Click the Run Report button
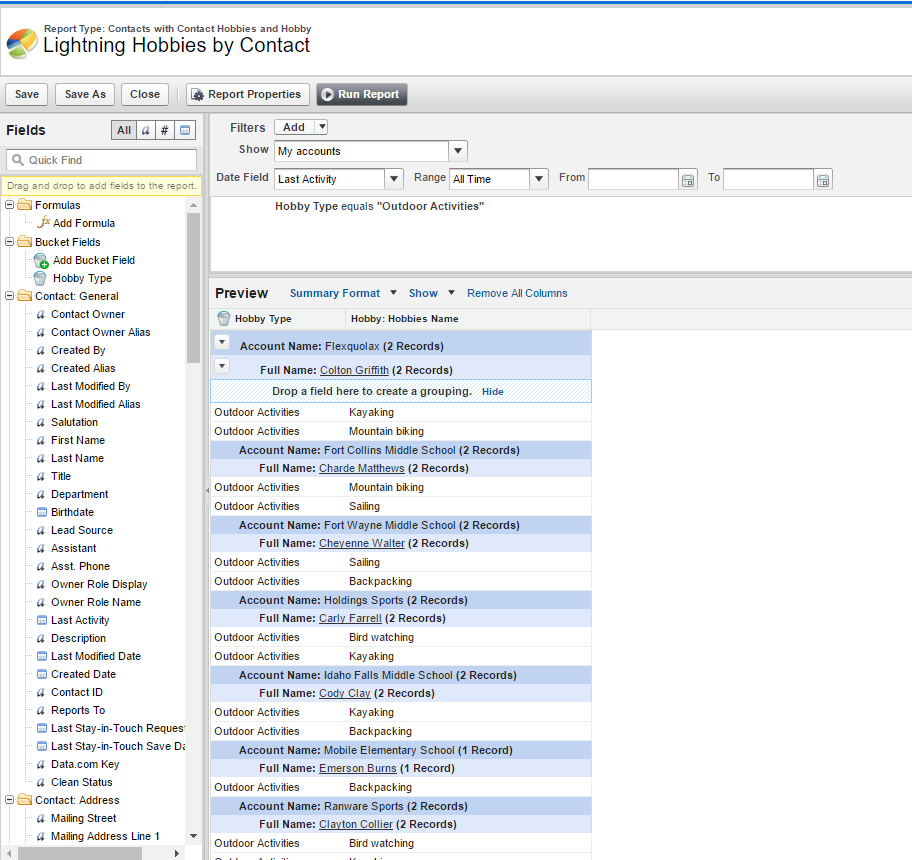 (361, 94)
